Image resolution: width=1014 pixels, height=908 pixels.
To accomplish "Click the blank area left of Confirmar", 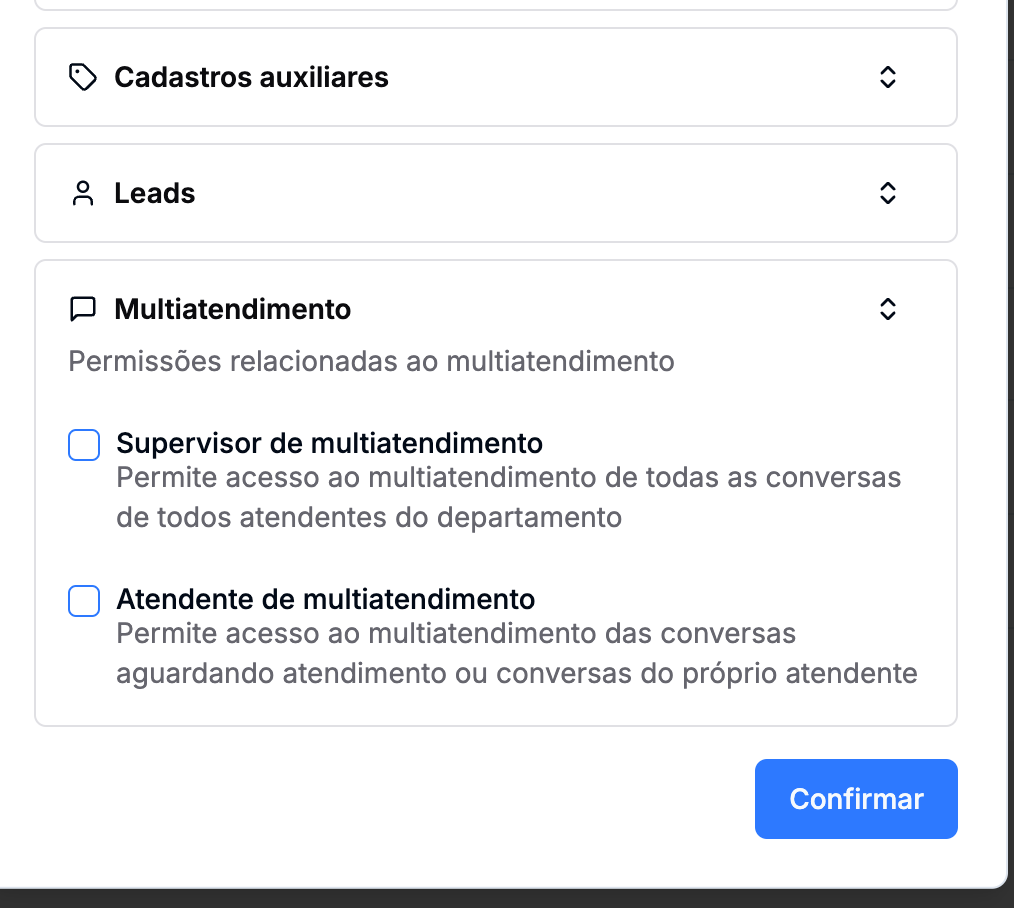I will tap(400, 799).
